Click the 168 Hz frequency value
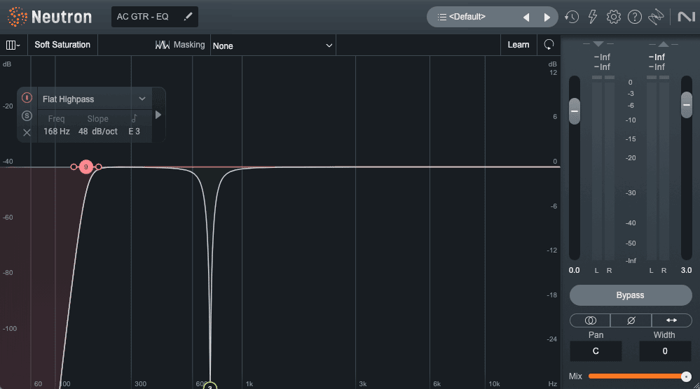 pyautogui.click(x=57, y=131)
